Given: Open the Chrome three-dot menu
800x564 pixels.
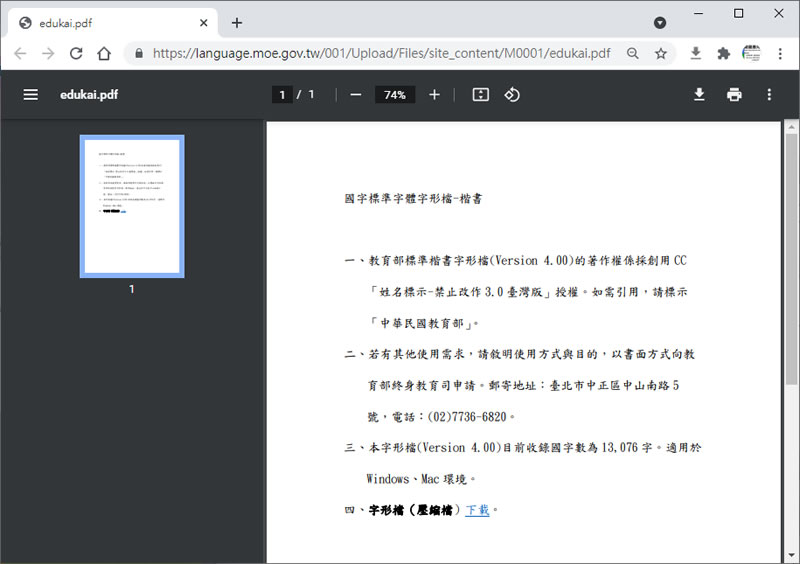Looking at the screenshot, I should pyautogui.click(x=780, y=54).
